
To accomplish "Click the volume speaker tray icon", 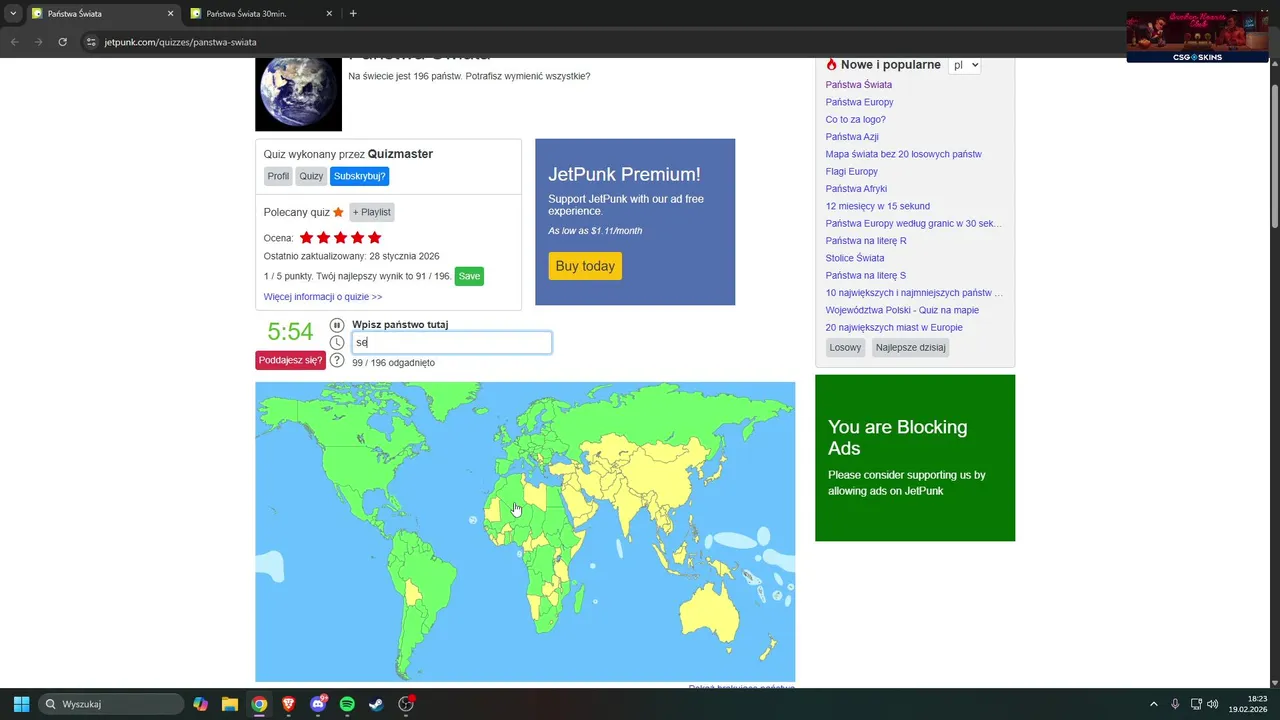I will tap(1213, 704).
